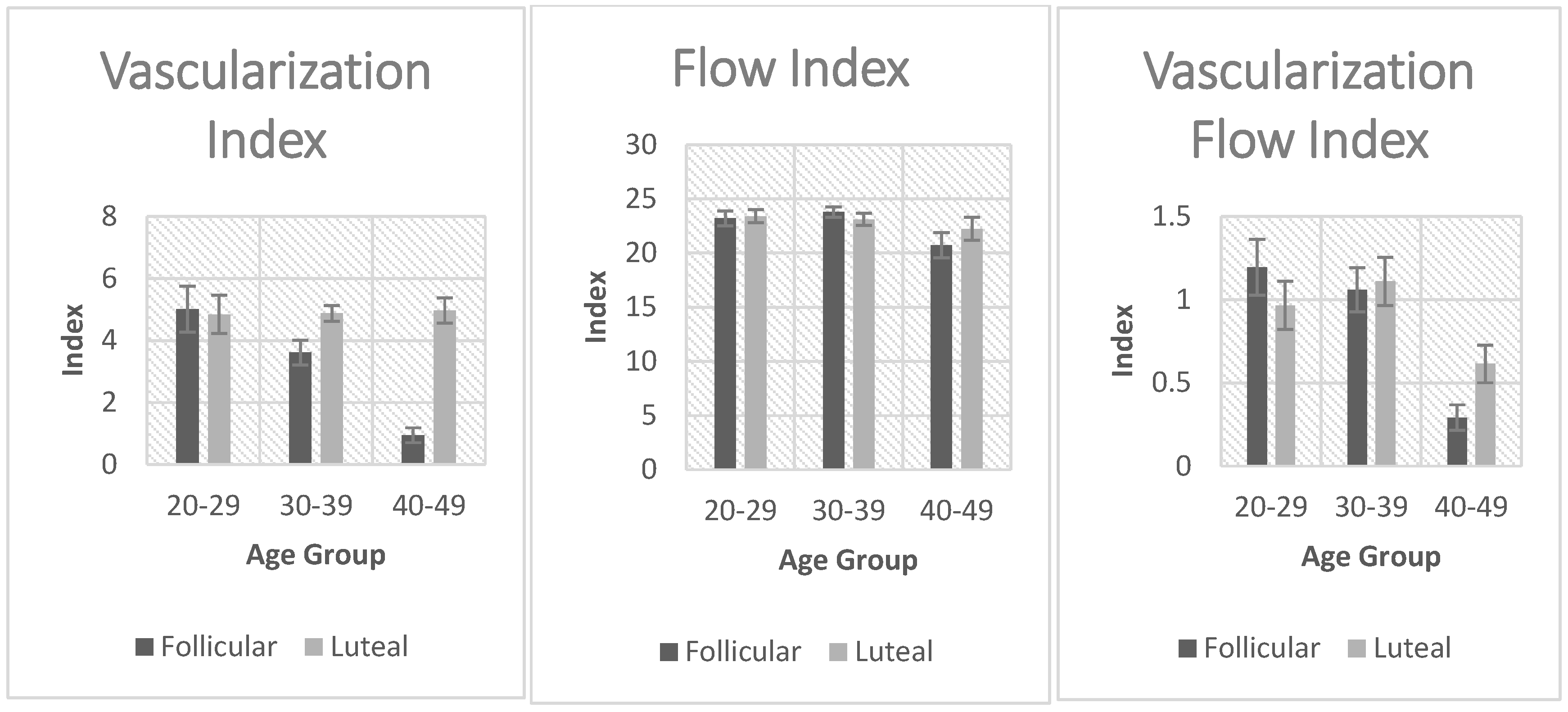Viewport: 1568px width, 712px height.
Task: Select the leftmost Vascularization Index chart title
Action: tap(266, 106)
